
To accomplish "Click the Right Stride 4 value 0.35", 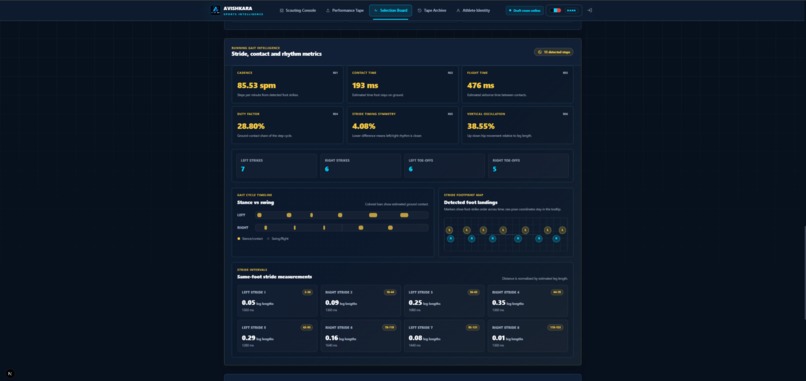I will click(x=498, y=303).
